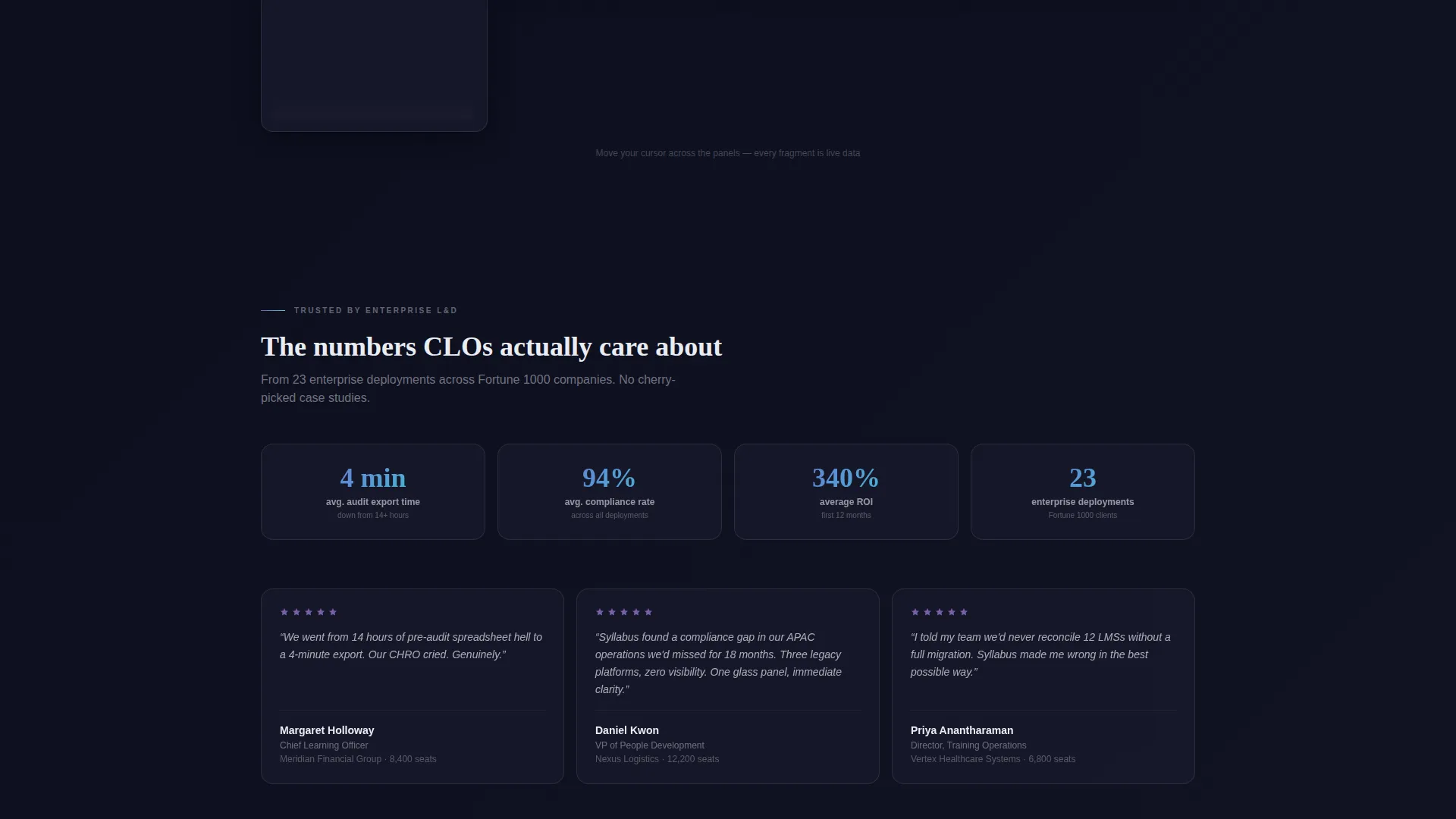Click 'Fortune 1000 clients' caption
1456x819 pixels.
[x=1083, y=516]
